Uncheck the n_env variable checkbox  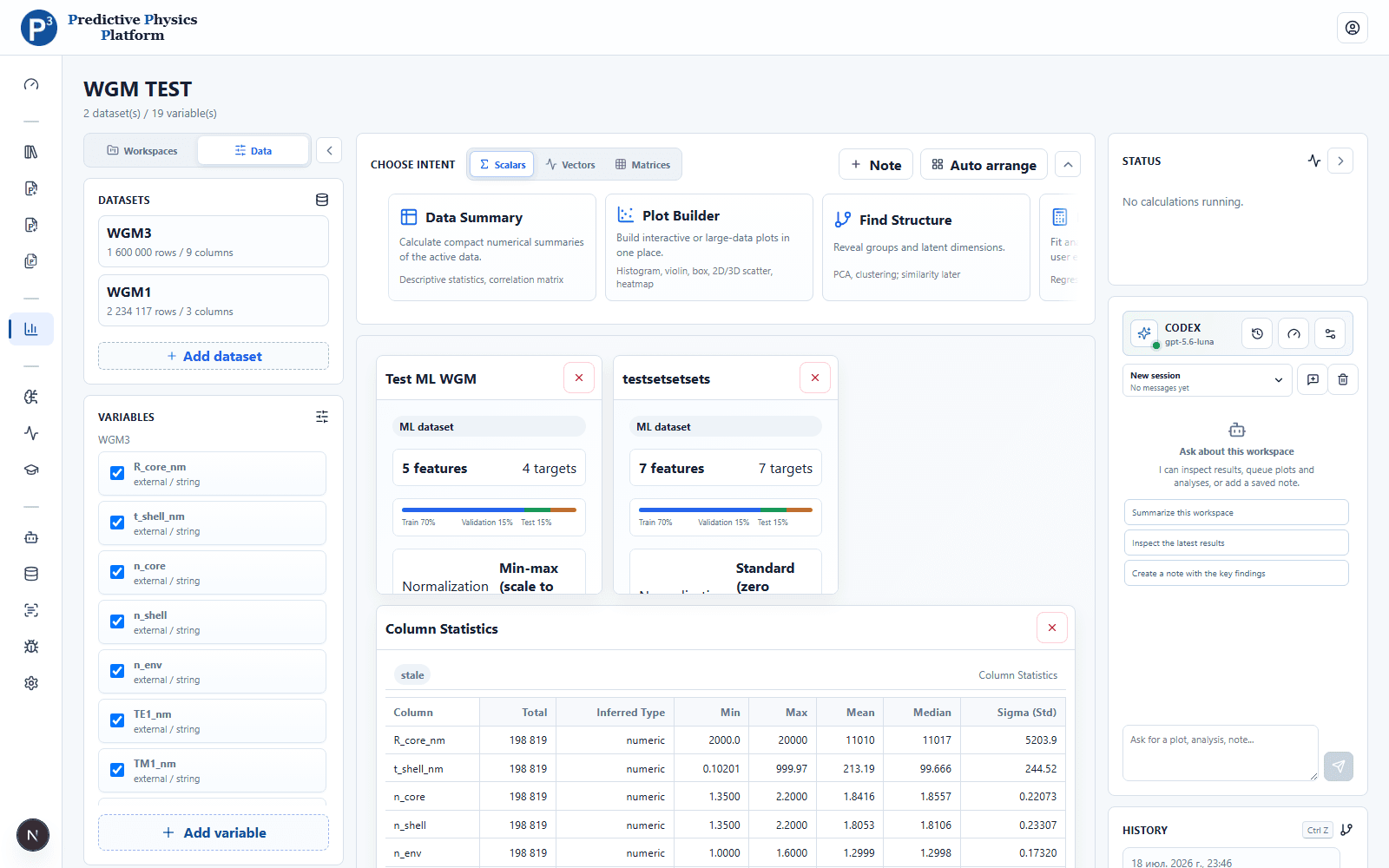tap(117, 671)
